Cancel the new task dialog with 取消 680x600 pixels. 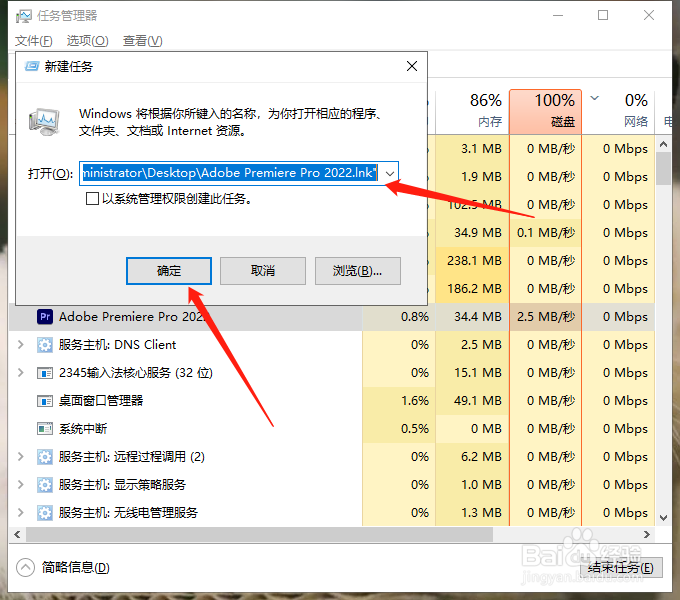pyautogui.click(x=263, y=271)
